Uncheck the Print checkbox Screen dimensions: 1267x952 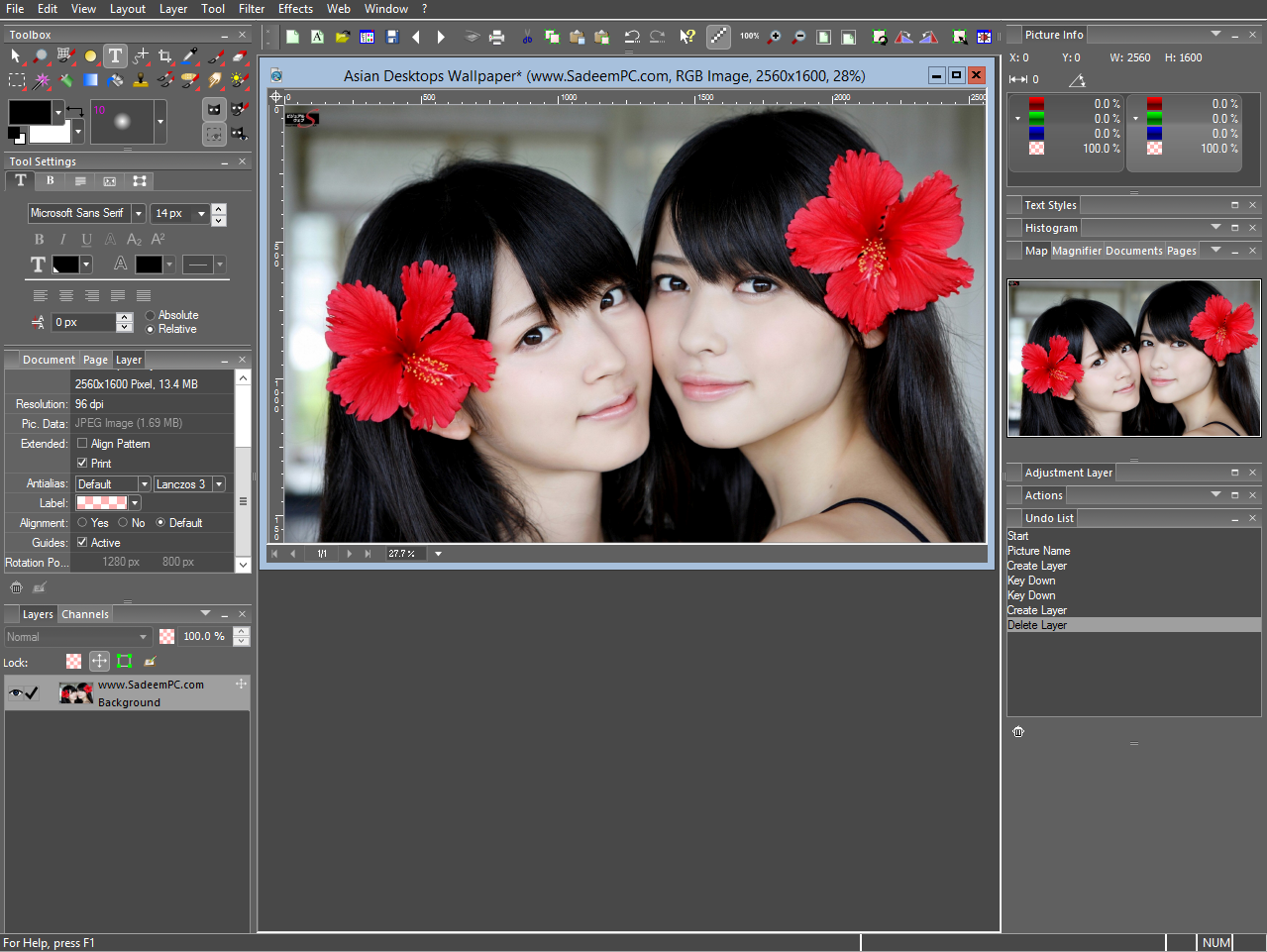[x=82, y=464]
